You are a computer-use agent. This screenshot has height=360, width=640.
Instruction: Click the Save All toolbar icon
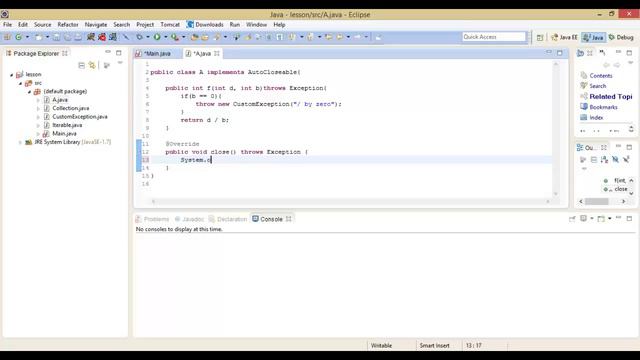pos(67,37)
